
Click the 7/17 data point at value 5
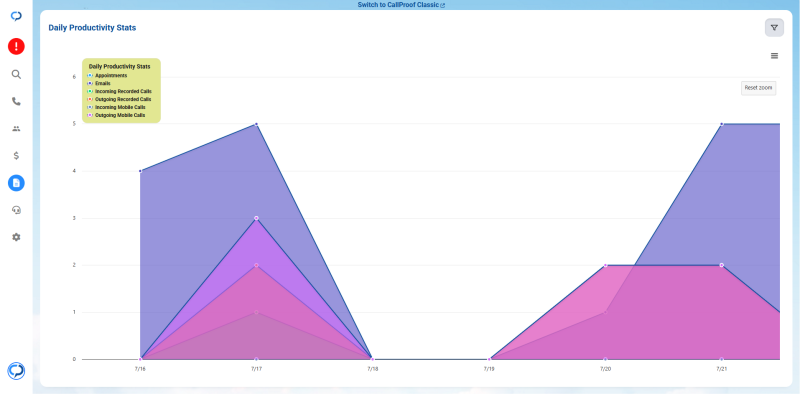[256, 124]
